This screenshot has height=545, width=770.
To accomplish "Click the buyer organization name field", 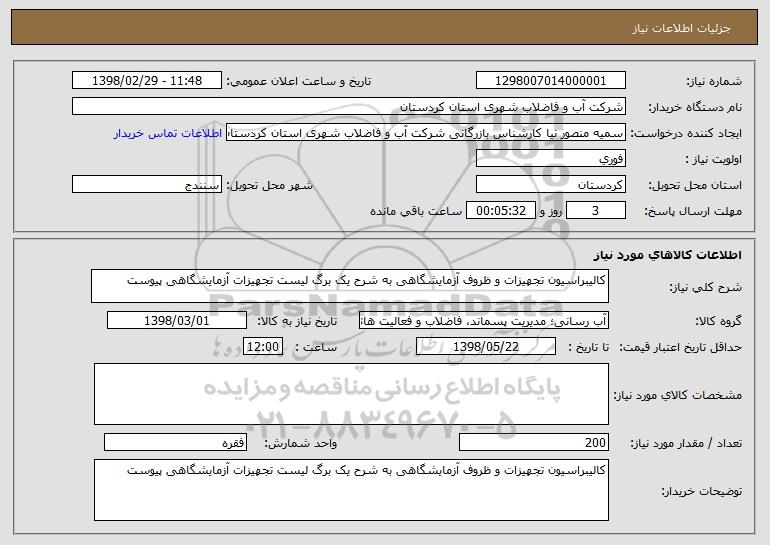I will [349, 107].
